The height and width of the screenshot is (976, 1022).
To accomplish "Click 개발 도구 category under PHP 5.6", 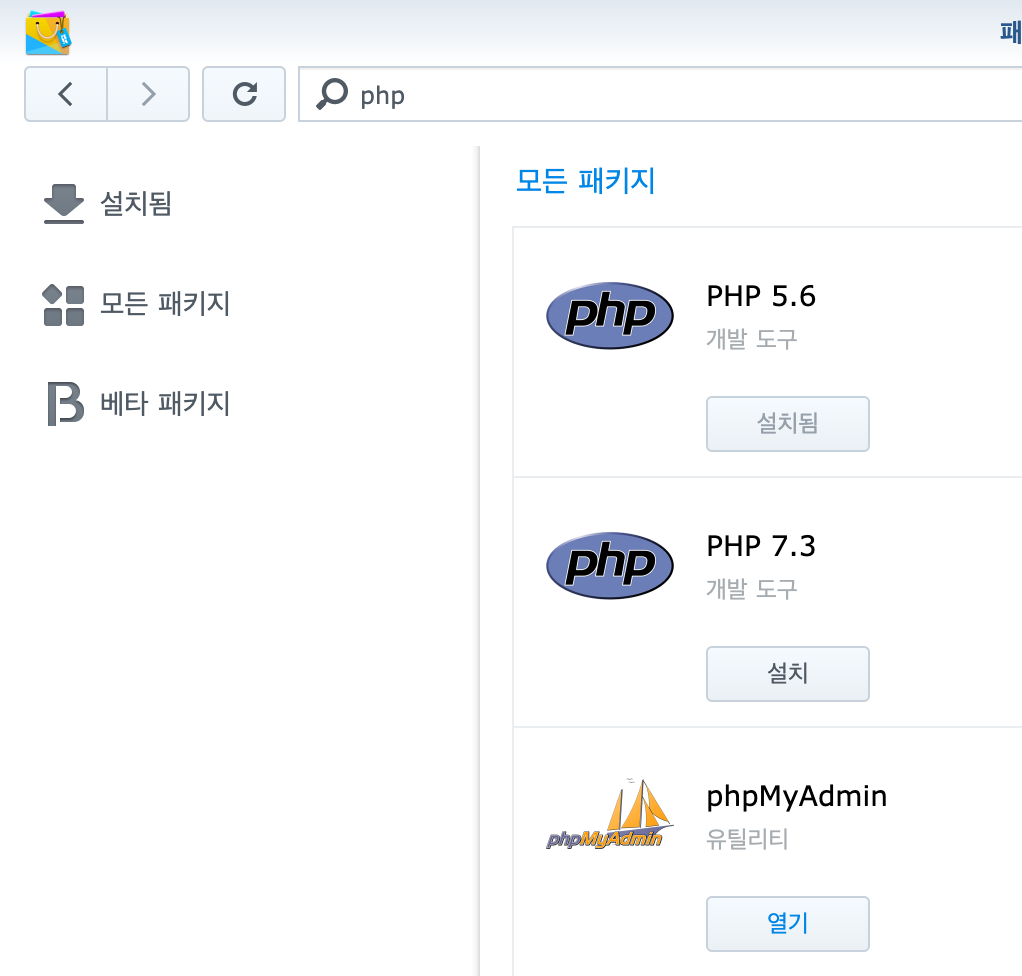I will click(752, 340).
